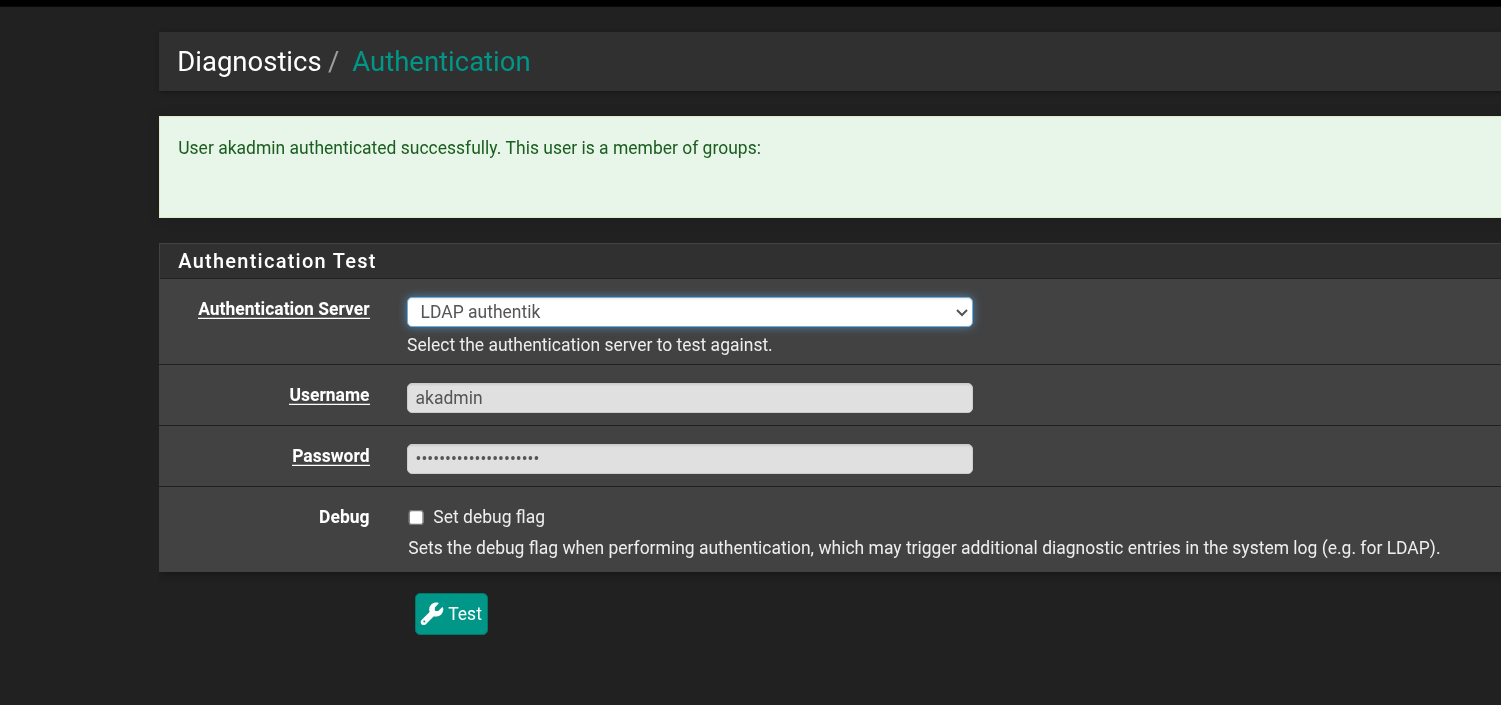Screen dimensions: 1501x705
Task: Click the Diagnostics breadcrumb
Action: tap(249, 62)
